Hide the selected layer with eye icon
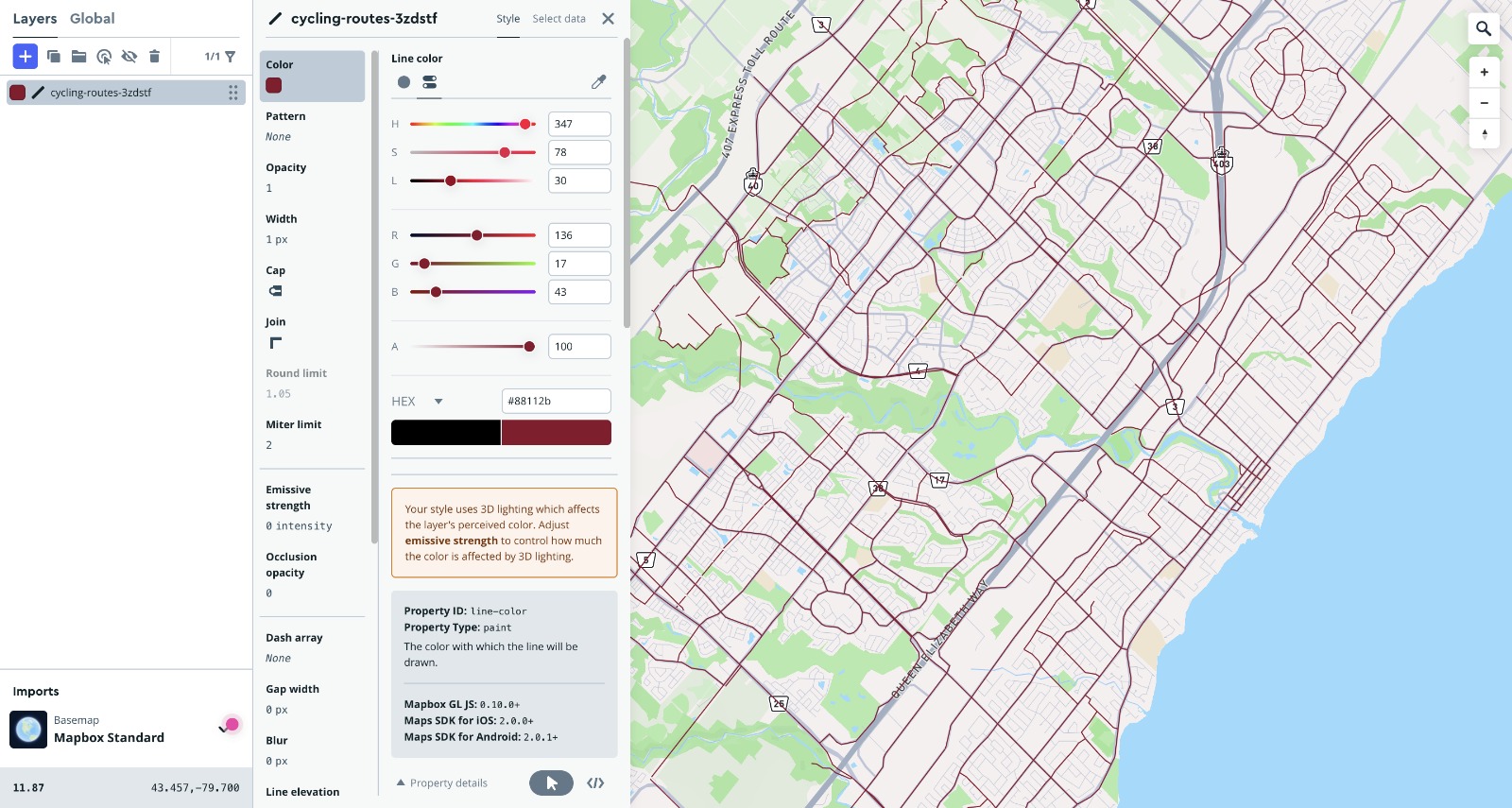Screen dimensions: 1512x808 click(129, 57)
